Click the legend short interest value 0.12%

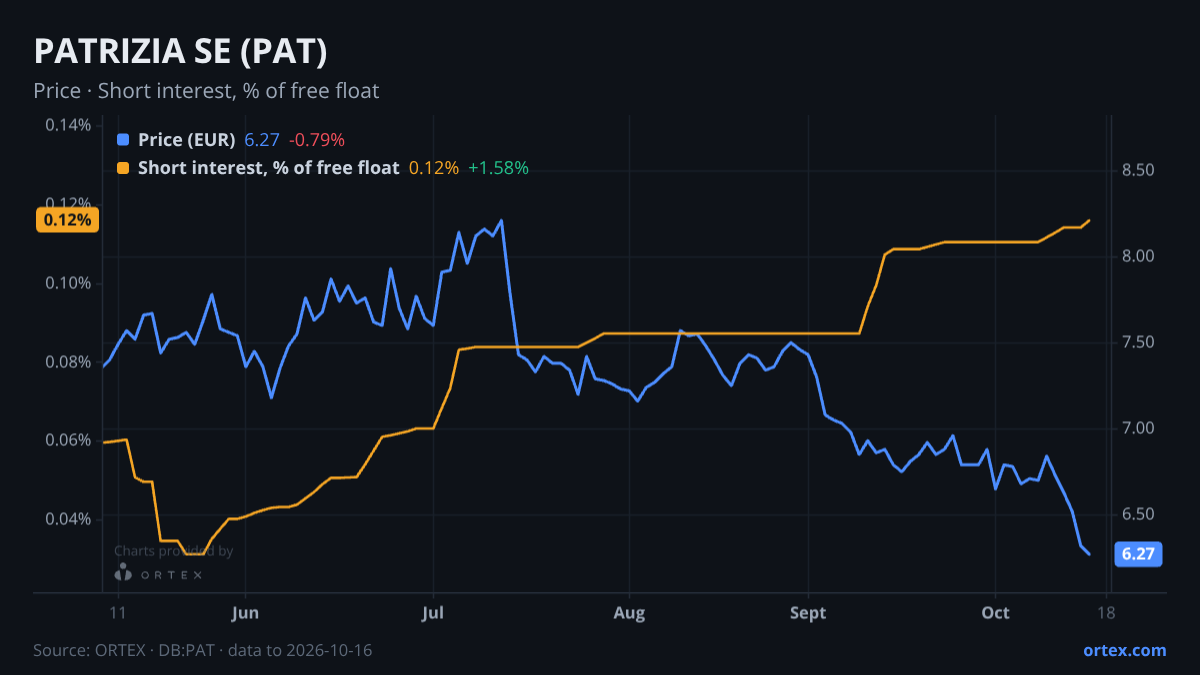pyautogui.click(x=434, y=168)
